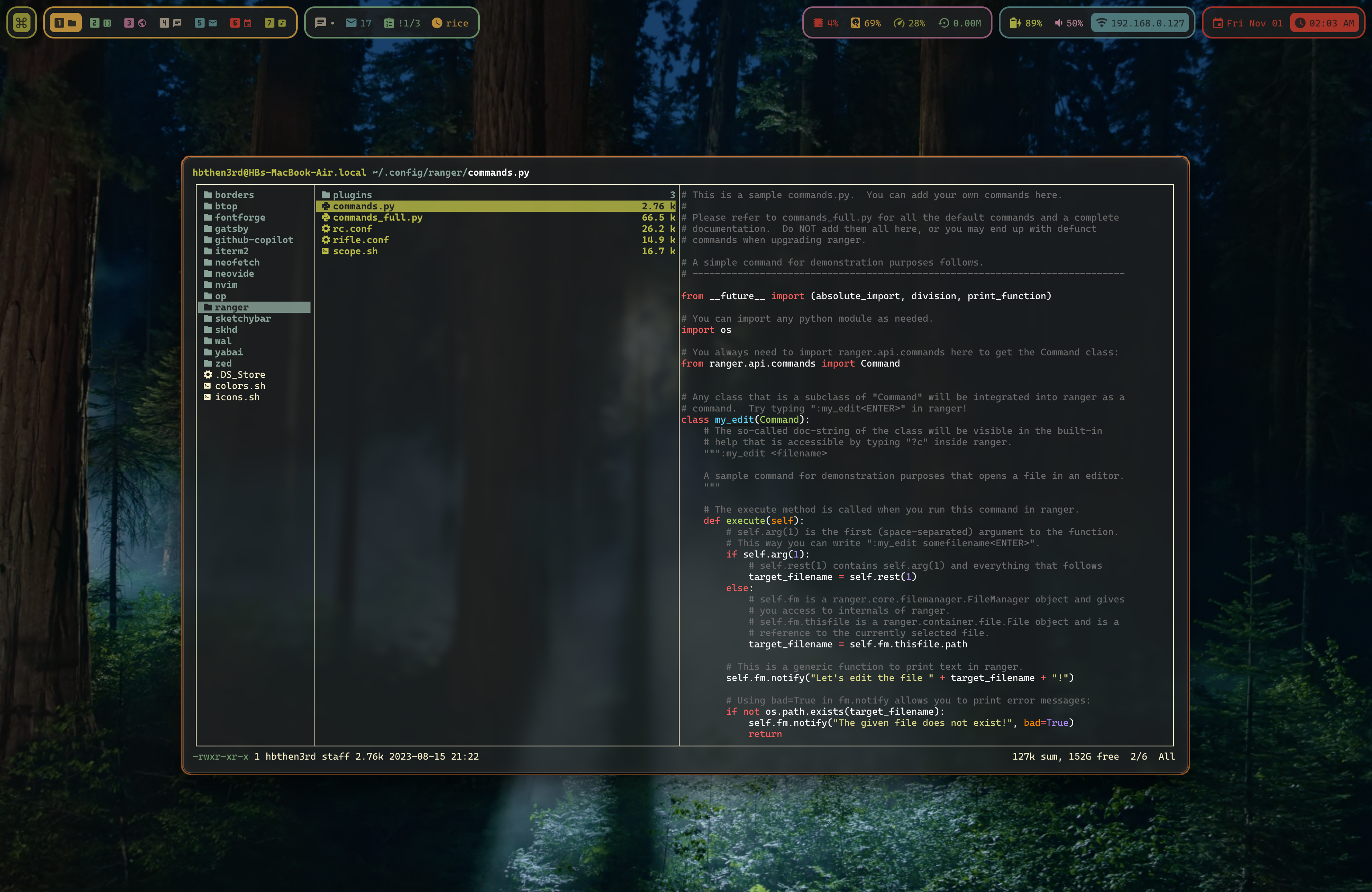1372x892 pixels.
Task: Click the command-symbol logo in the bar
Action: coord(21,23)
